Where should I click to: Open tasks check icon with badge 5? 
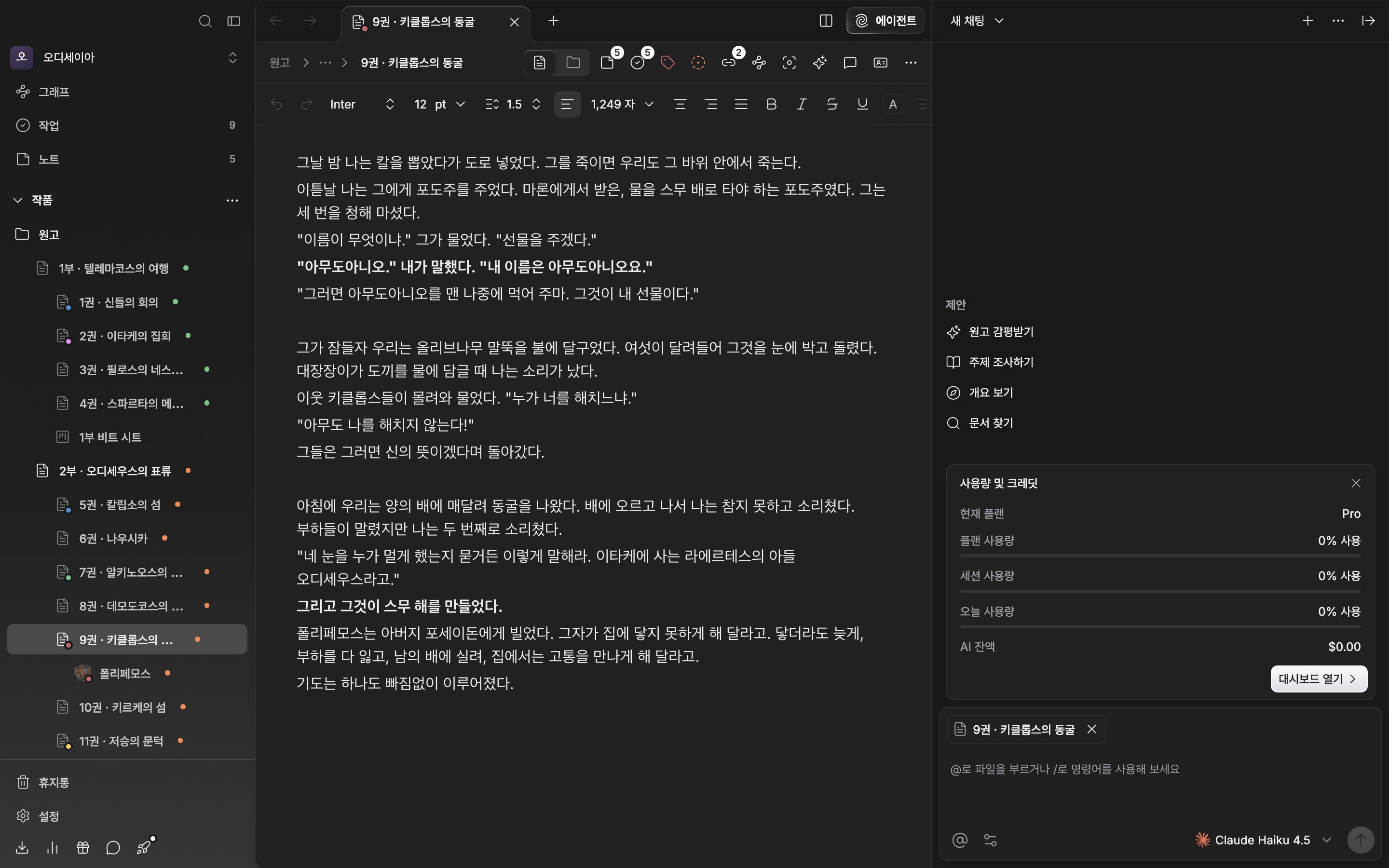point(638,63)
